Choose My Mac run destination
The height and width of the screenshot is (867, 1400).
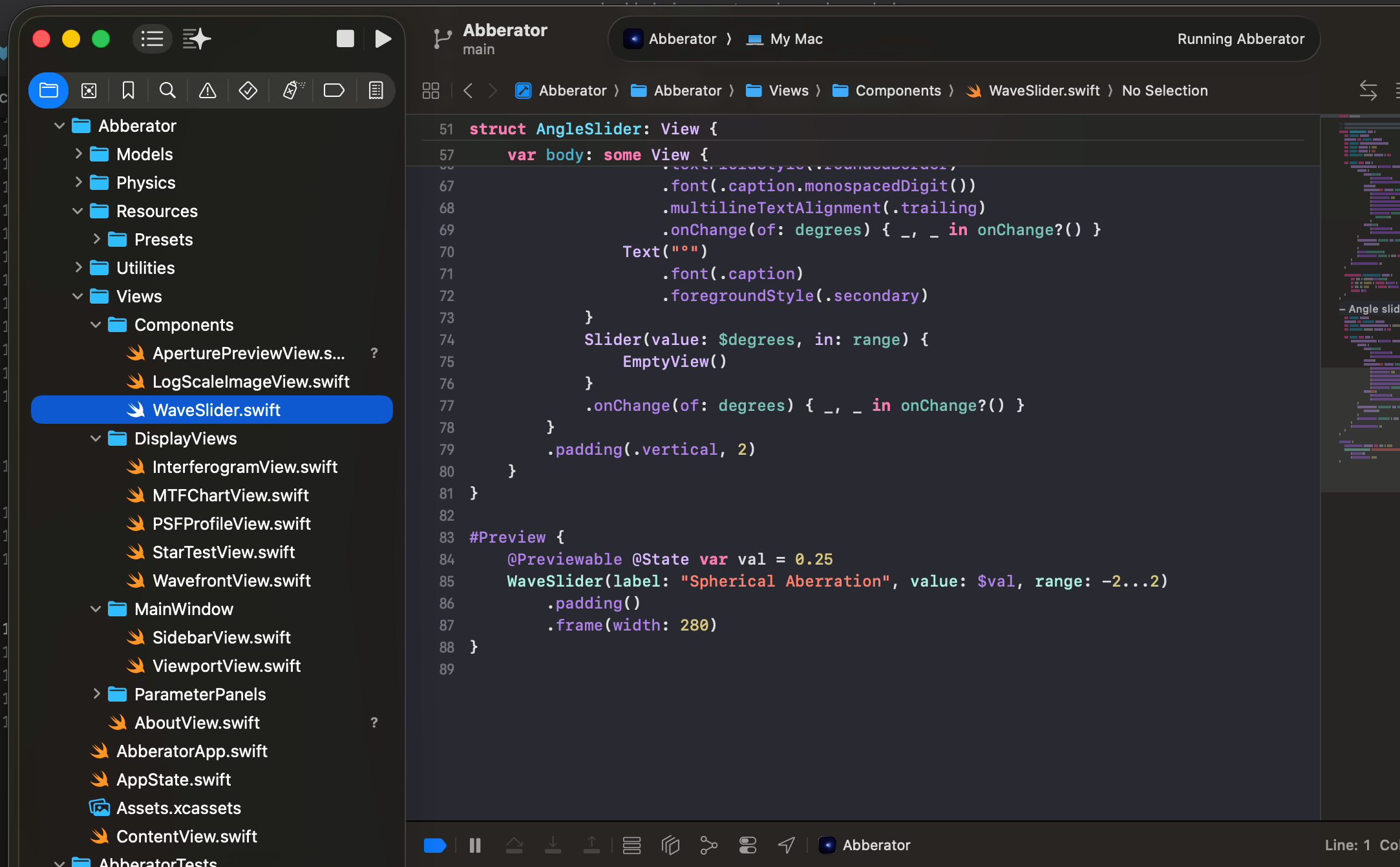coord(795,39)
